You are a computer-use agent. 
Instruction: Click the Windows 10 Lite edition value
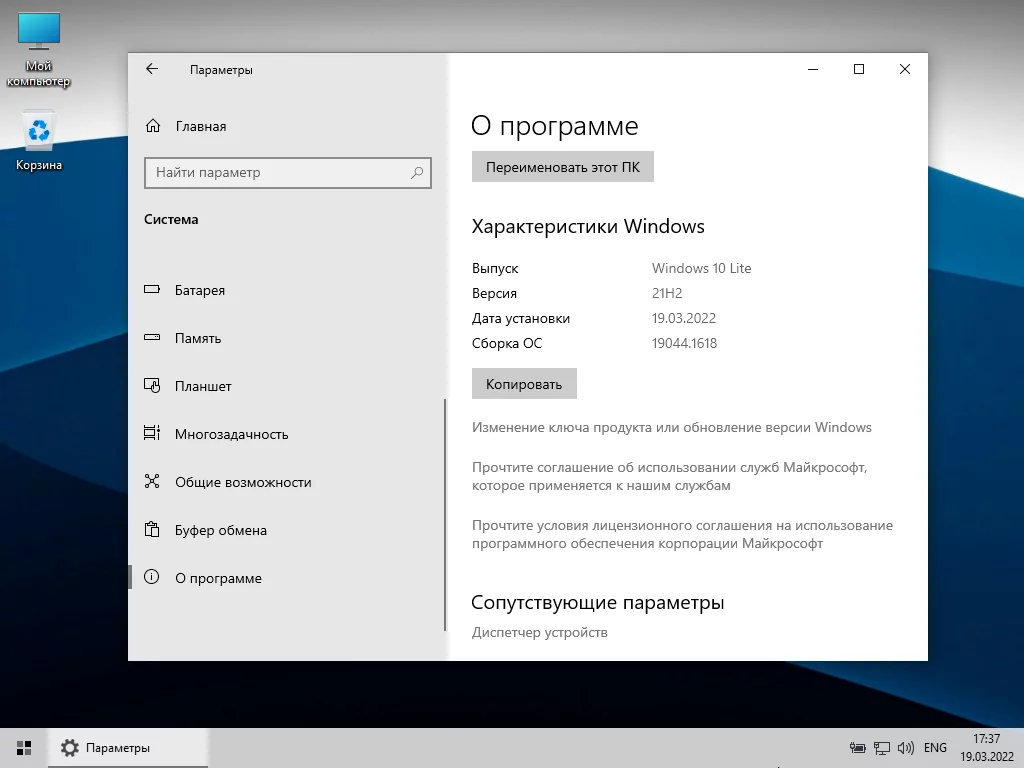pyautogui.click(x=701, y=268)
